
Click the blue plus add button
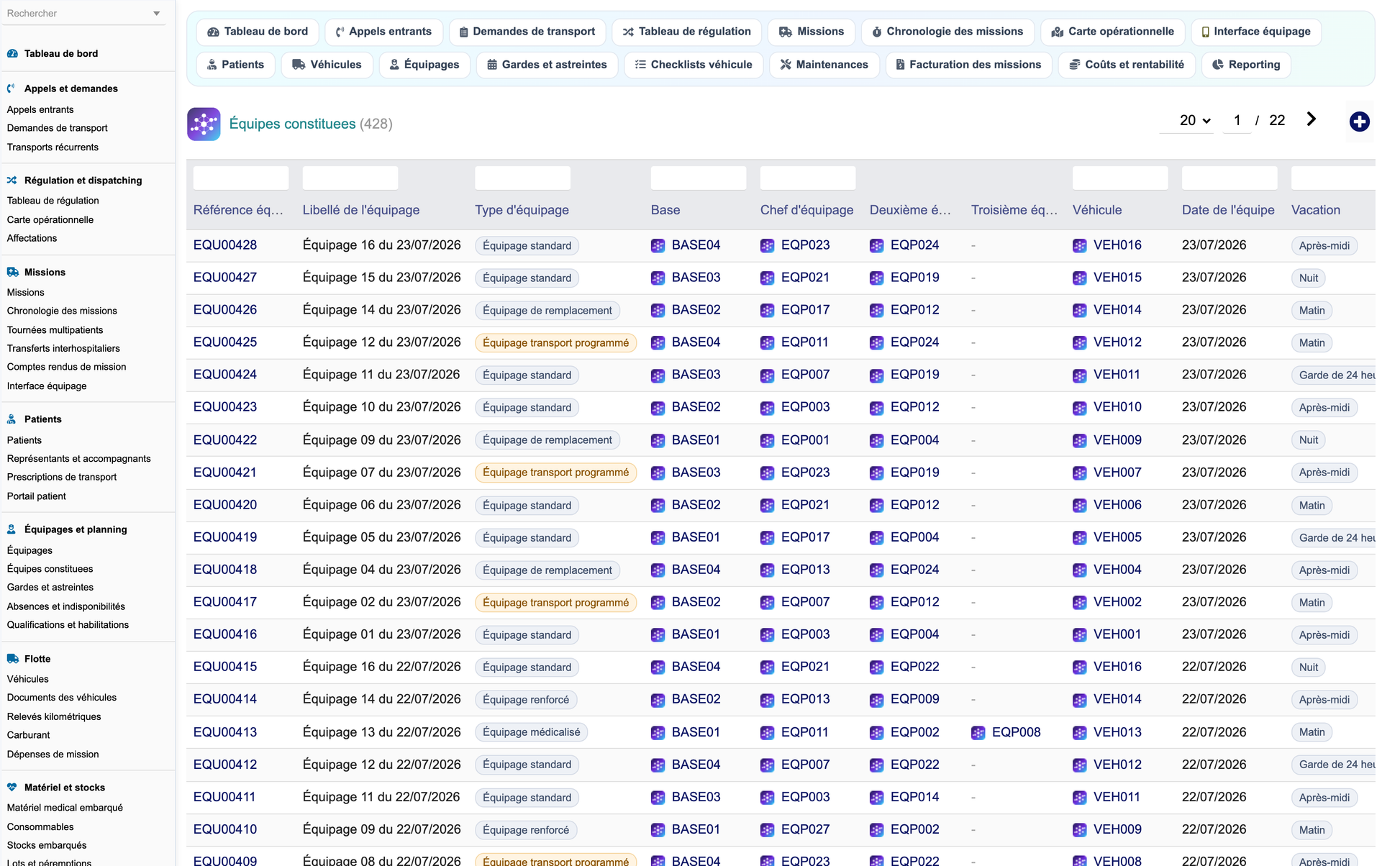point(1359,122)
